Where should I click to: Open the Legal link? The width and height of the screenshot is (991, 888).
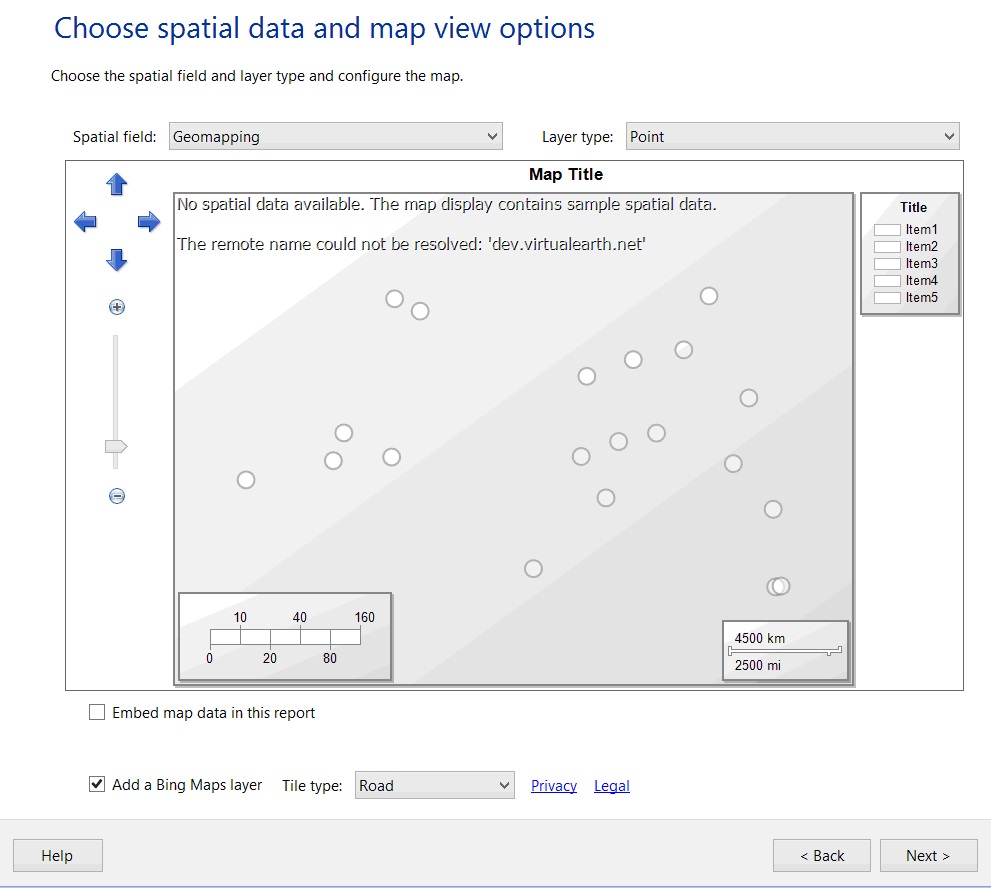coord(612,786)
